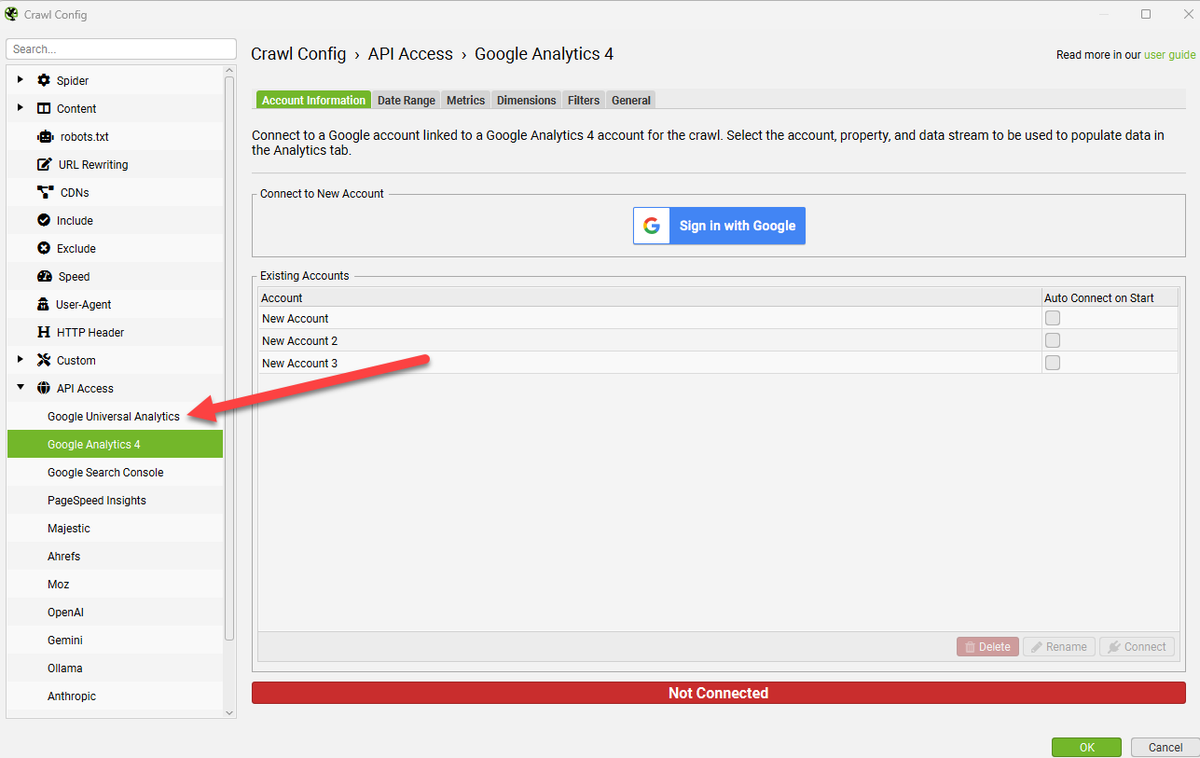1200x758 pixels.
Task: Open the user guide link
Action: click(x=1170, y=55)
